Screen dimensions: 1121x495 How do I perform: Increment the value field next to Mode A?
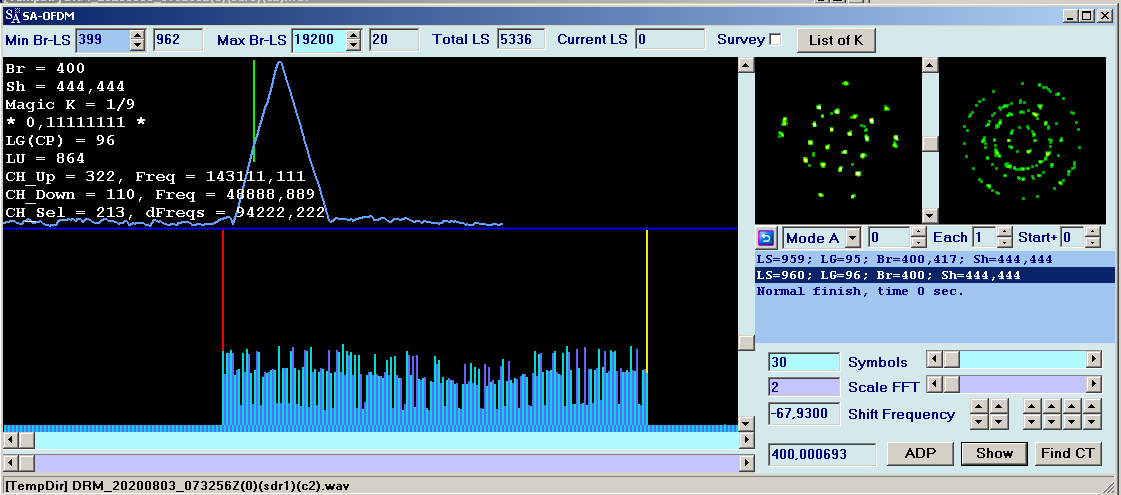[919, 232]
